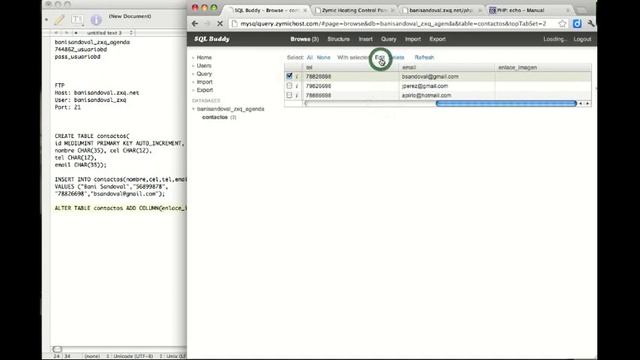Open Export tab in top bar
This screenshot has width=640, height=360.
tap(437, 39)
